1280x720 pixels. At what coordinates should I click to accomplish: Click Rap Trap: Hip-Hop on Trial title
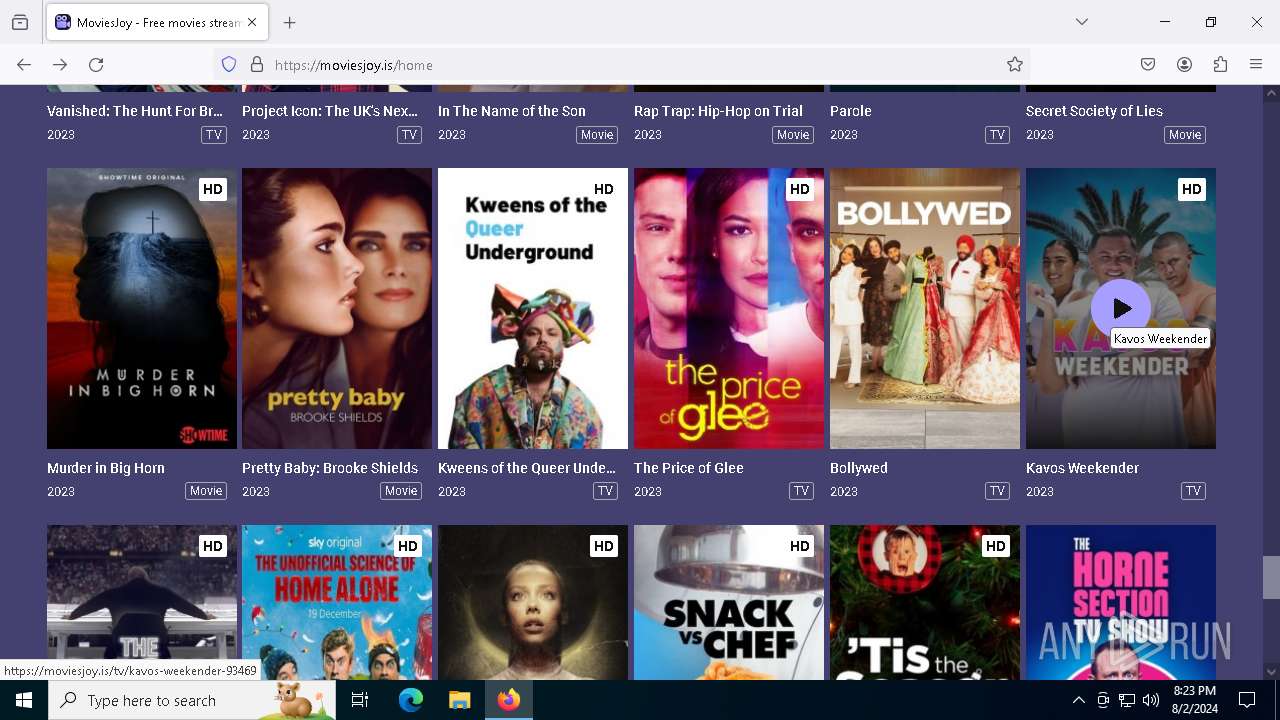point(718,111)
